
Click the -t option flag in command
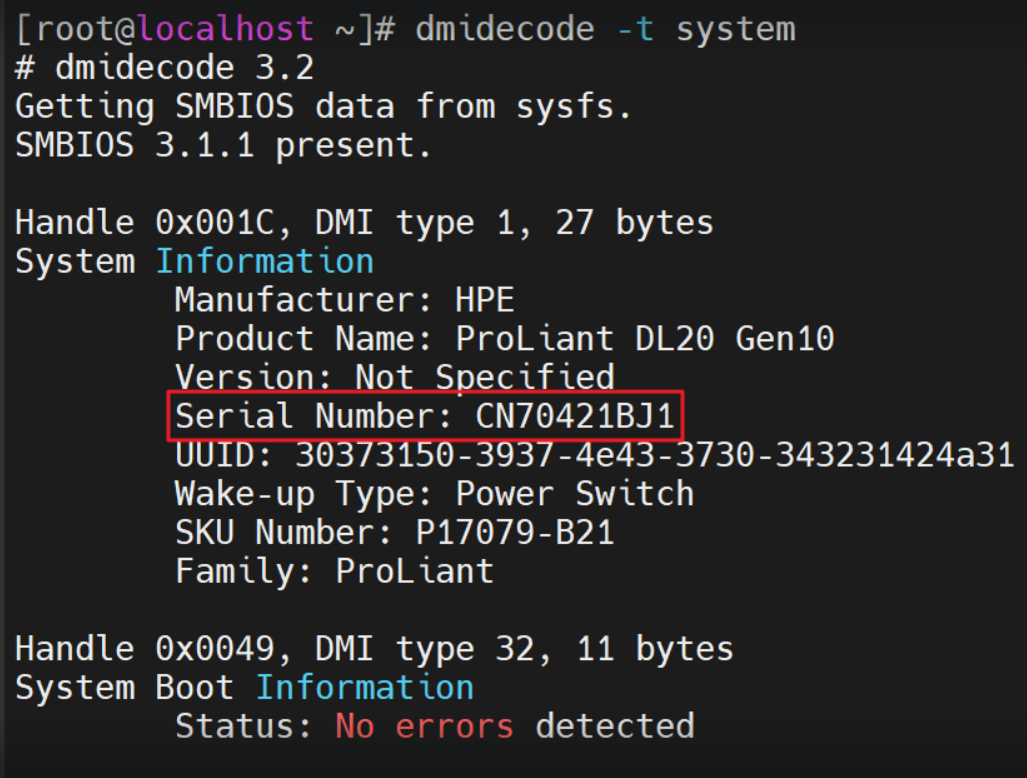click(635, 29)
